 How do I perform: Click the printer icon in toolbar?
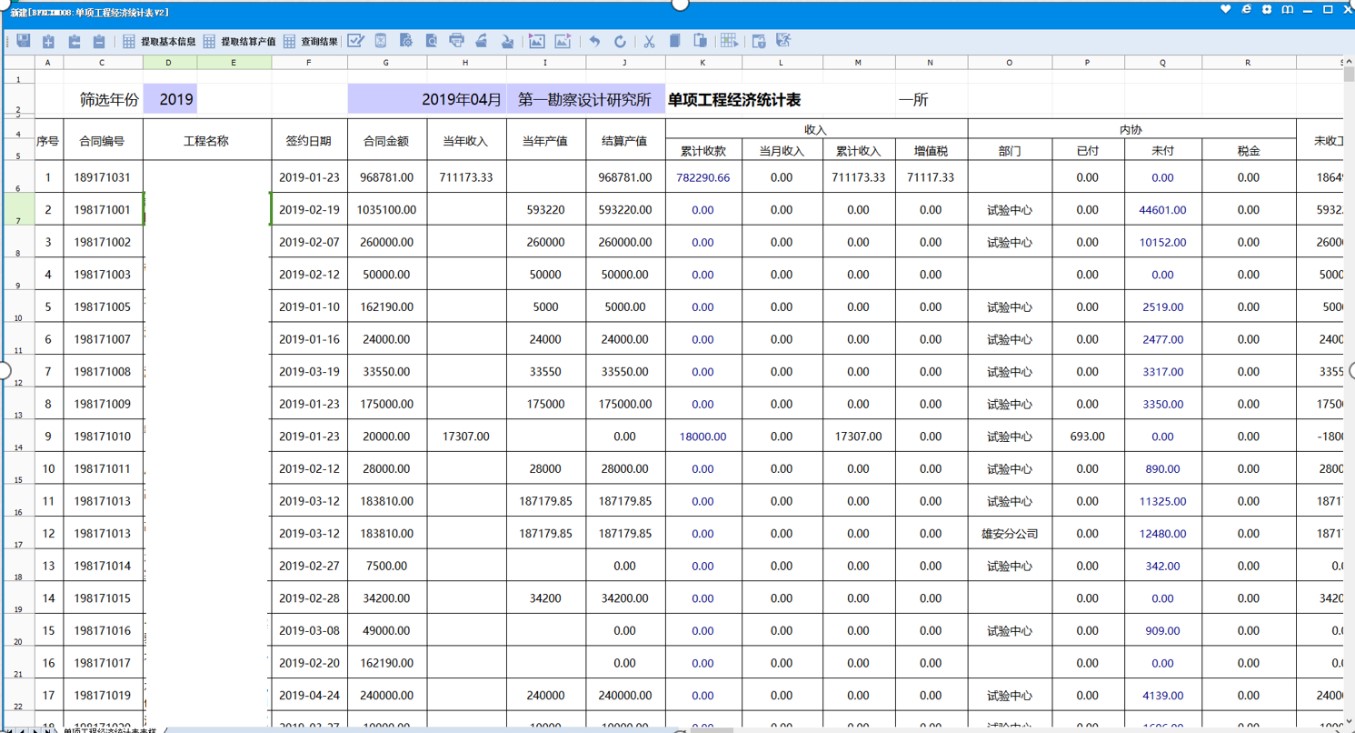click(457, 41)
